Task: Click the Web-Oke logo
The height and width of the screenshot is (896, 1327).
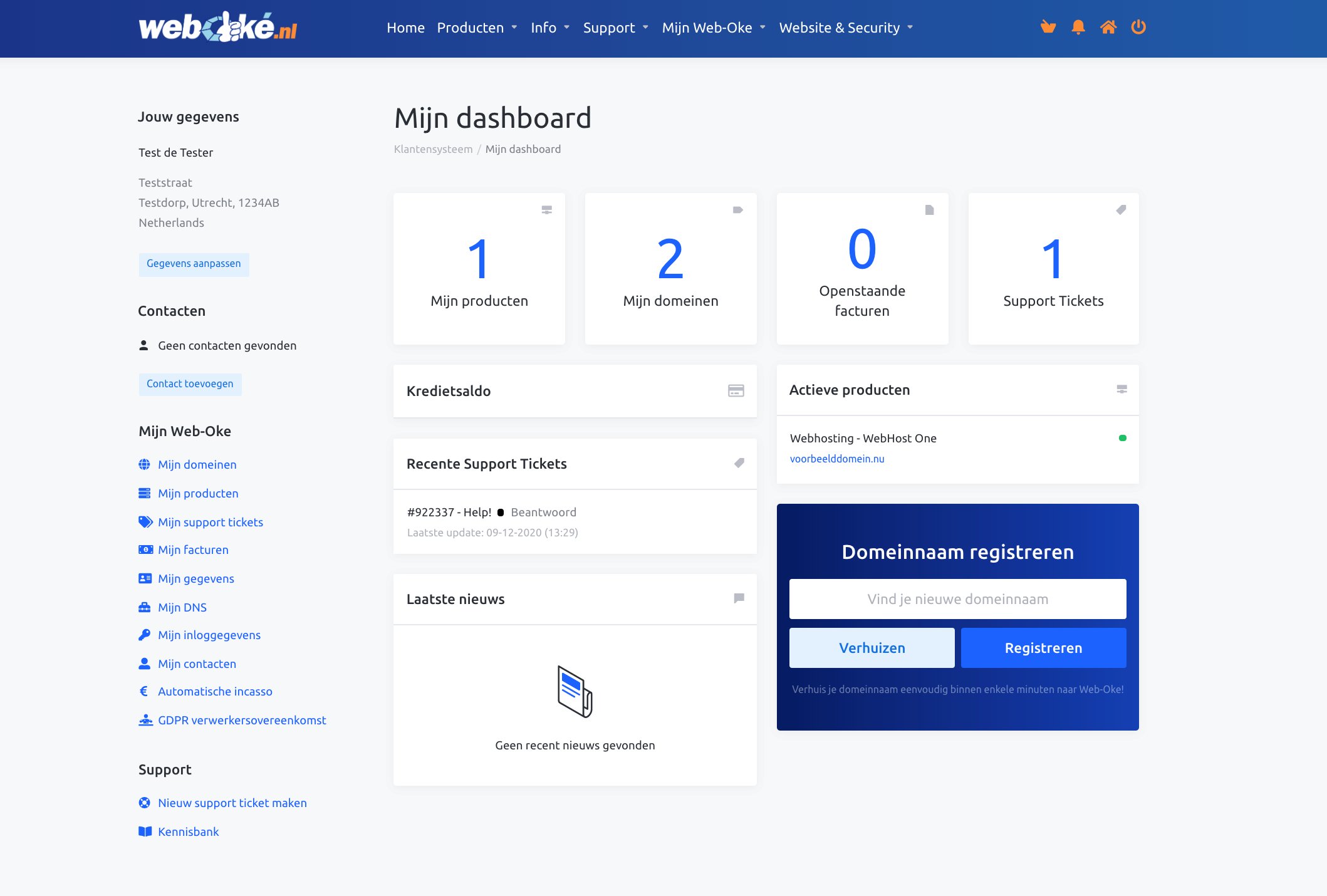Action: click(x=218, y=28)
